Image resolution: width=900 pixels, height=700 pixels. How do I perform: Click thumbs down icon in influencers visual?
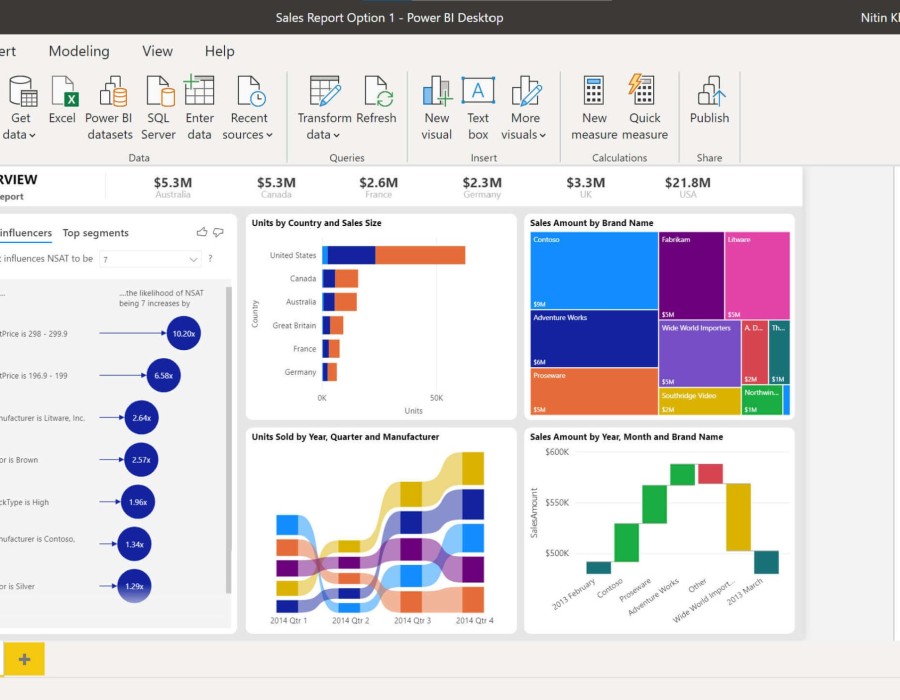pos(218,232)
